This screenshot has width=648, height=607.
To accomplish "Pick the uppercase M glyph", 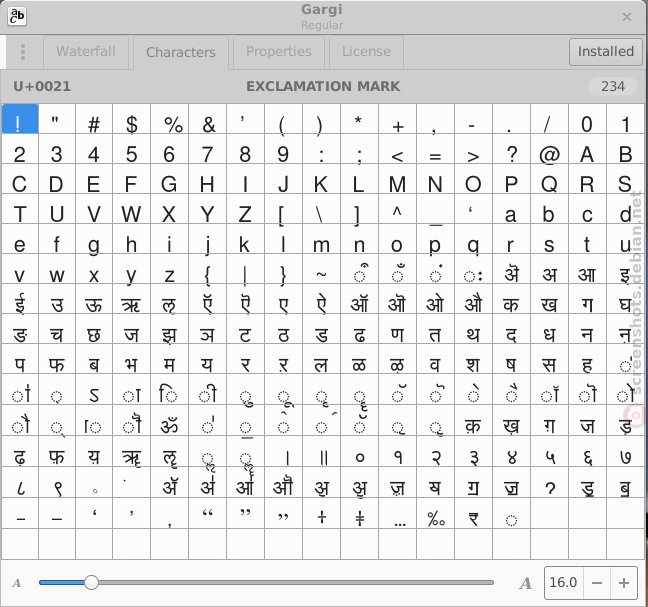I will point(398,179).
